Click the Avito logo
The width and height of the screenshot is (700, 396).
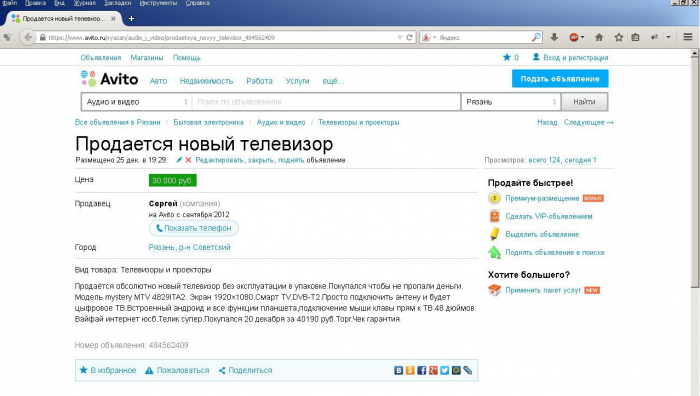(109, 79)
